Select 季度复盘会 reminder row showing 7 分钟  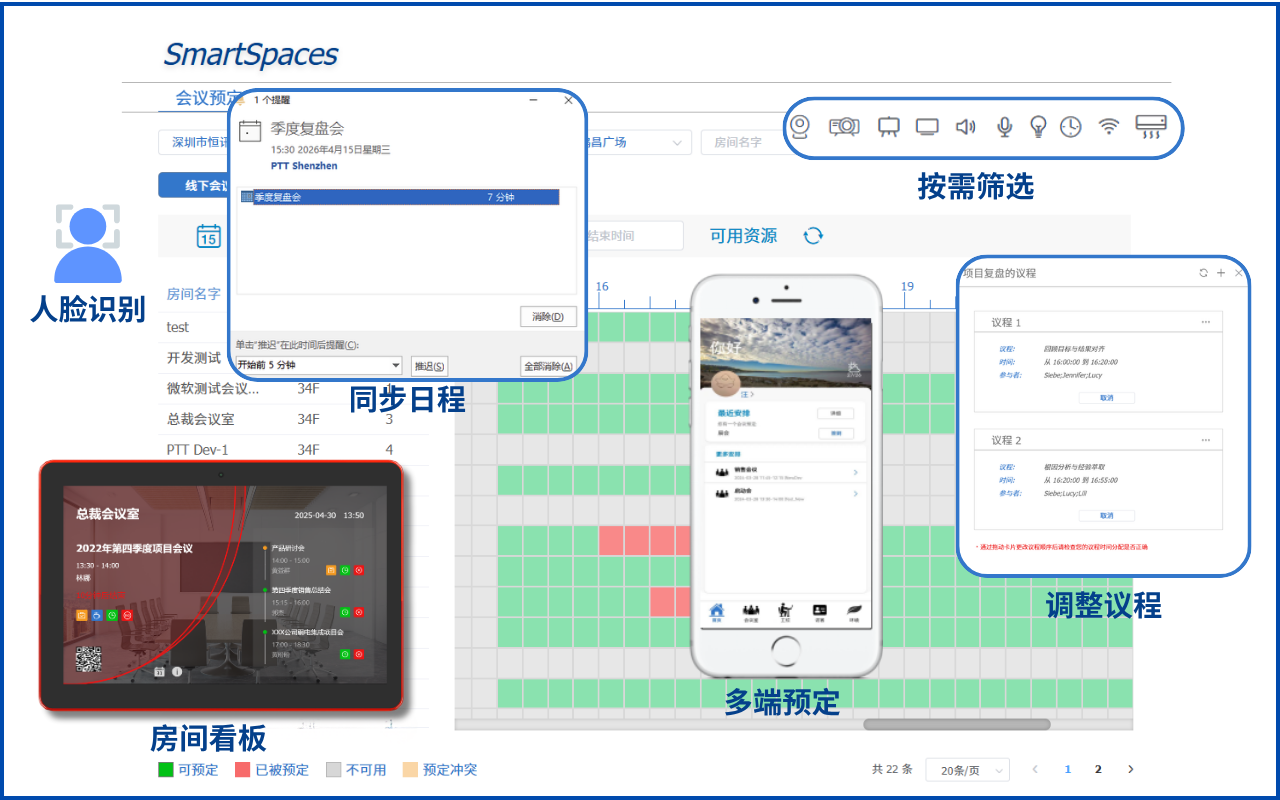click(400, 198)
